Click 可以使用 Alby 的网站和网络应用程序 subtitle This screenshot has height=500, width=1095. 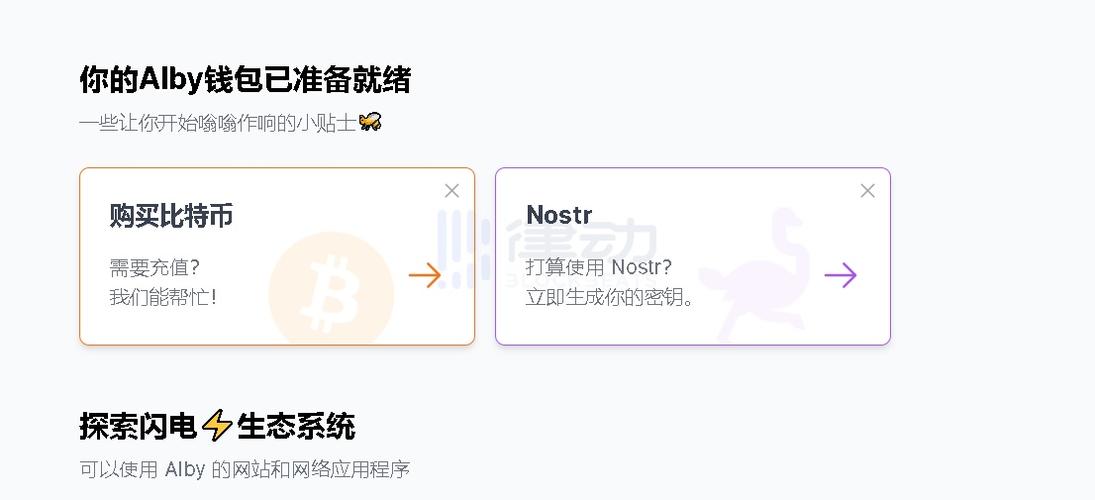pos(245,469)
